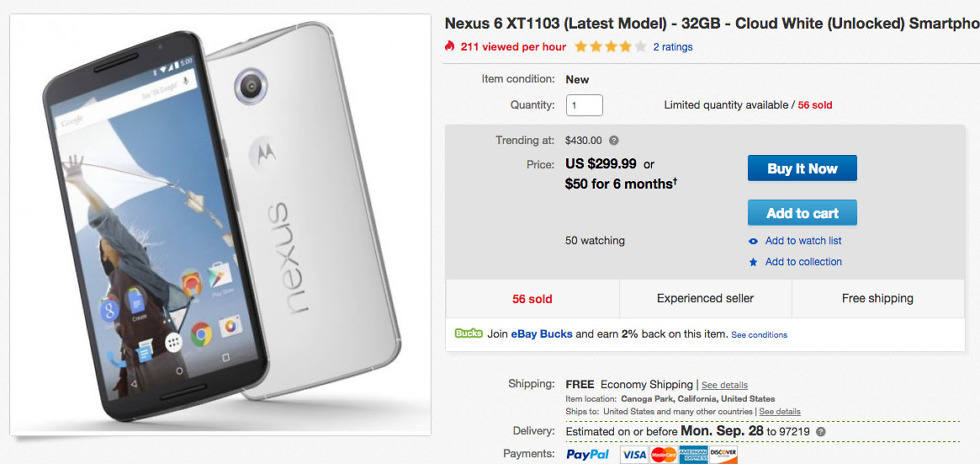Screen dimensions: 980x464
Task: Click the American Express card icon
Action: [x=693, y=455]
